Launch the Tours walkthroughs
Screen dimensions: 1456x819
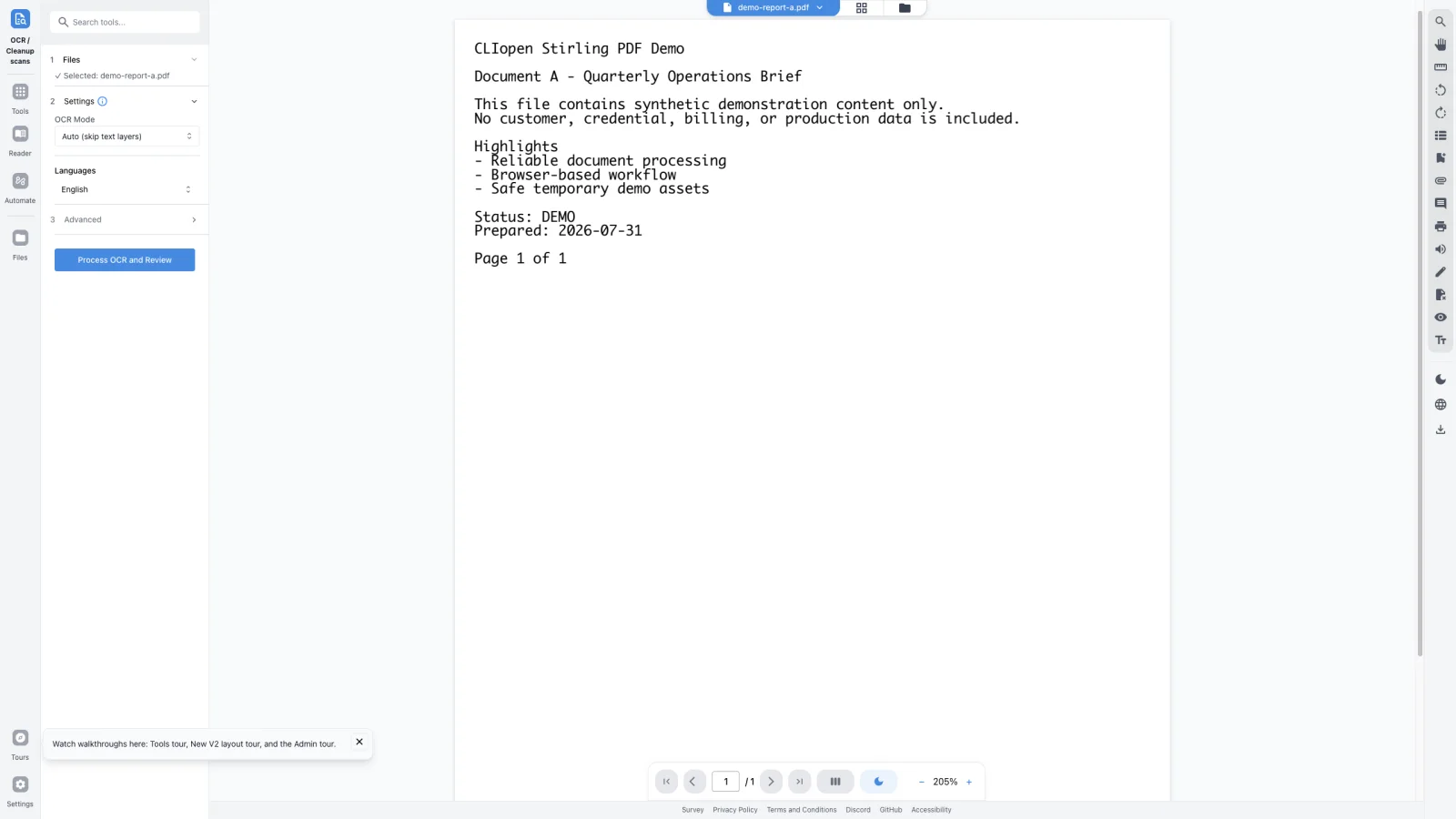(x=20, y=738)
